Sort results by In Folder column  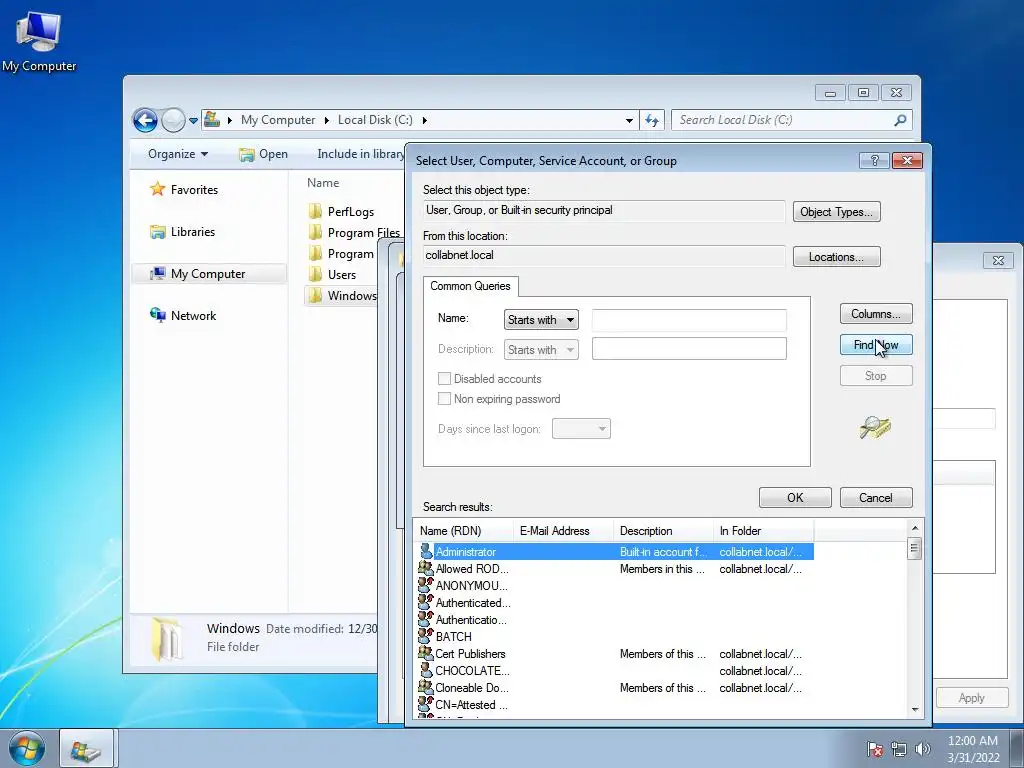coord(763,531)
